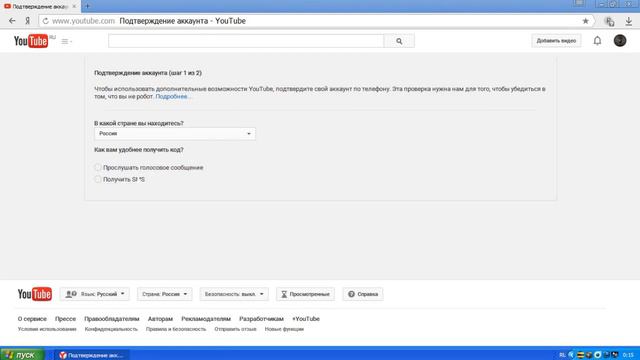This screenshot has width=640, height=360.
Task: Open Новые функции link
Action: (x=284, y=329)
